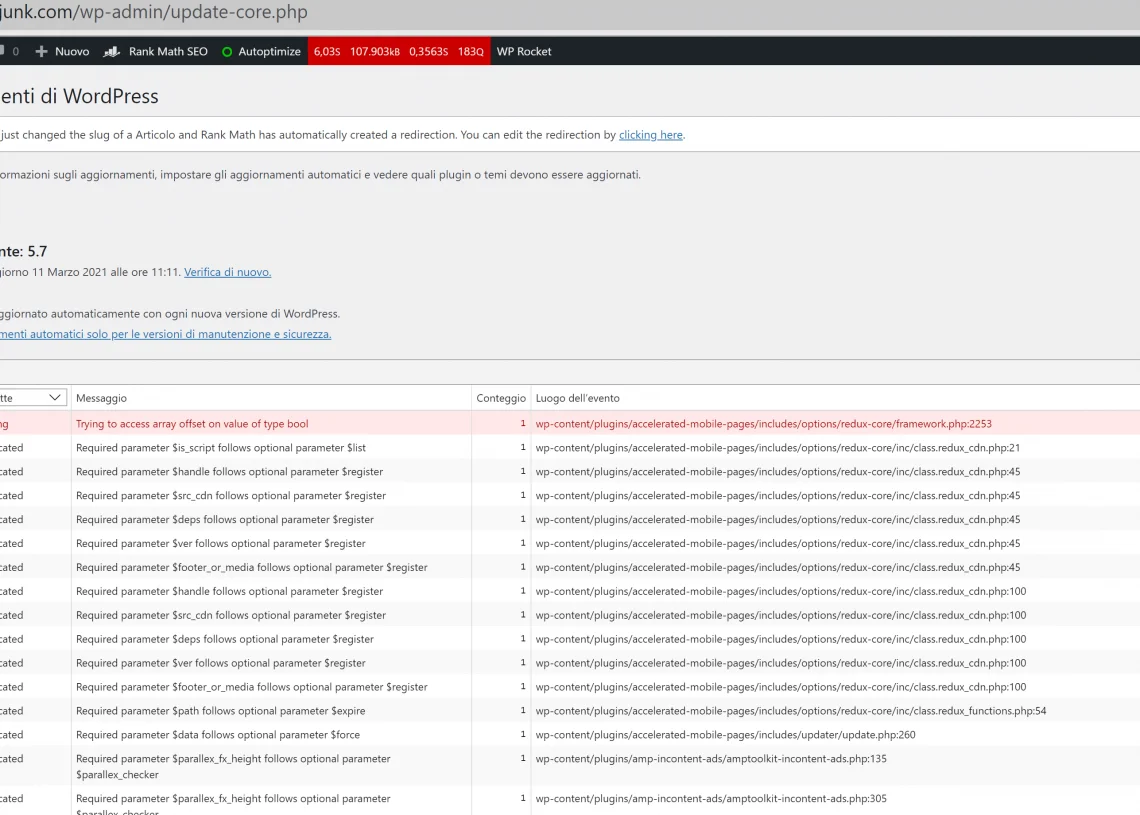The image size is (1140, 815).
Task: Click the plus icon next to Nuovo
Action: pyautogui.click(x=41, y=51)
